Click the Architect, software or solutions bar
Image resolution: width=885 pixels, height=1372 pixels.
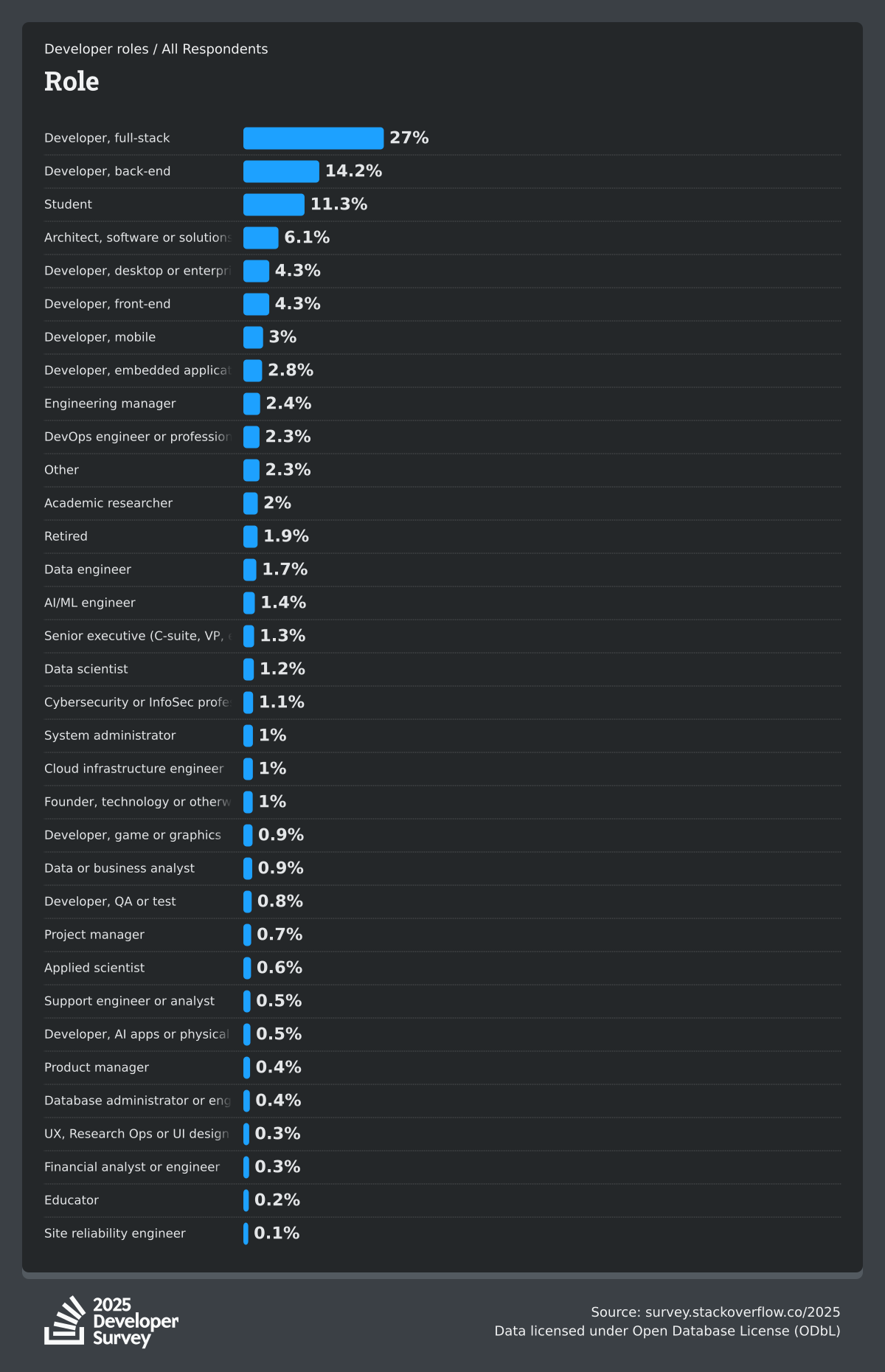coord(261,238)
